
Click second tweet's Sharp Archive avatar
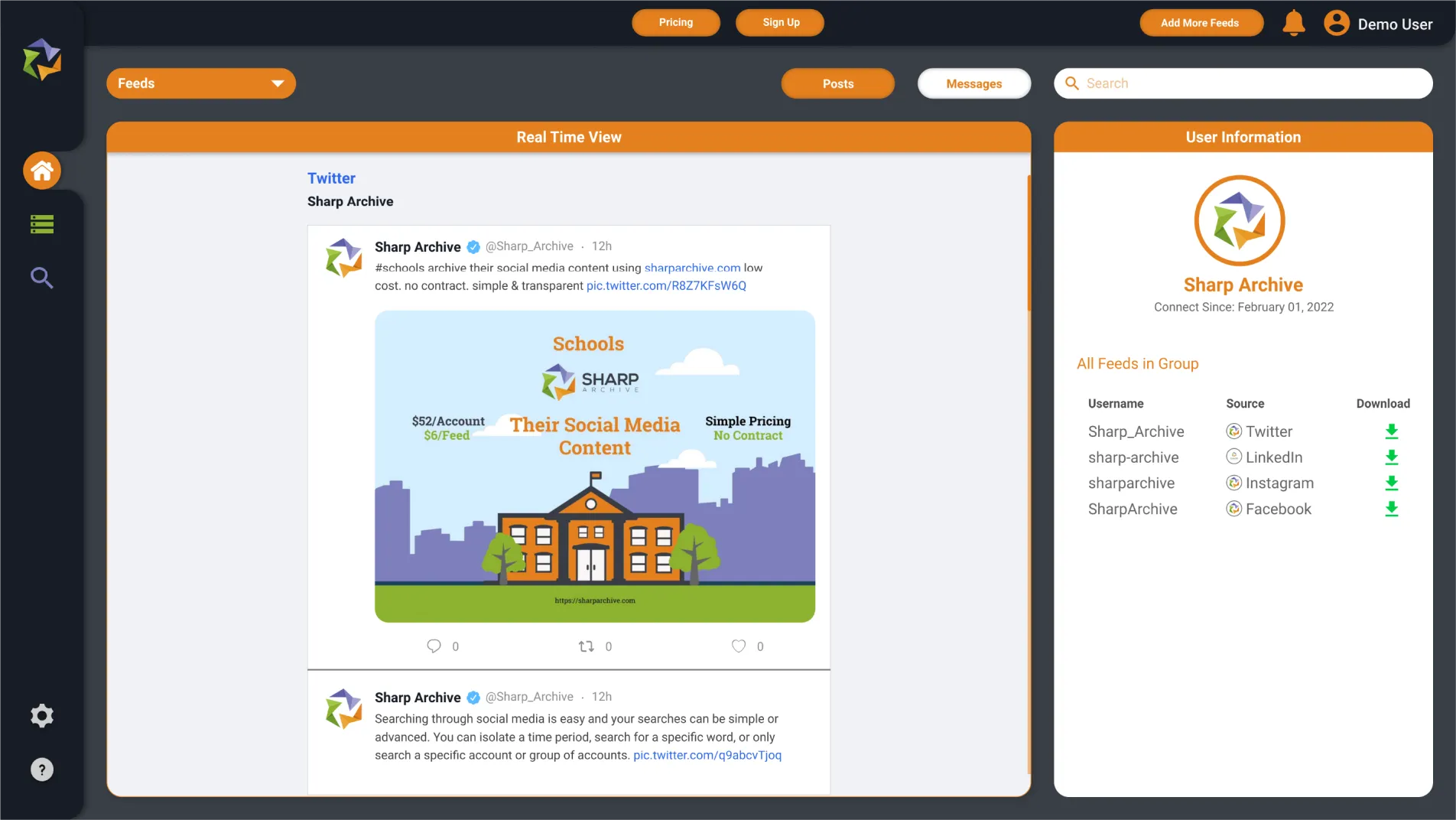coord(344,708)
